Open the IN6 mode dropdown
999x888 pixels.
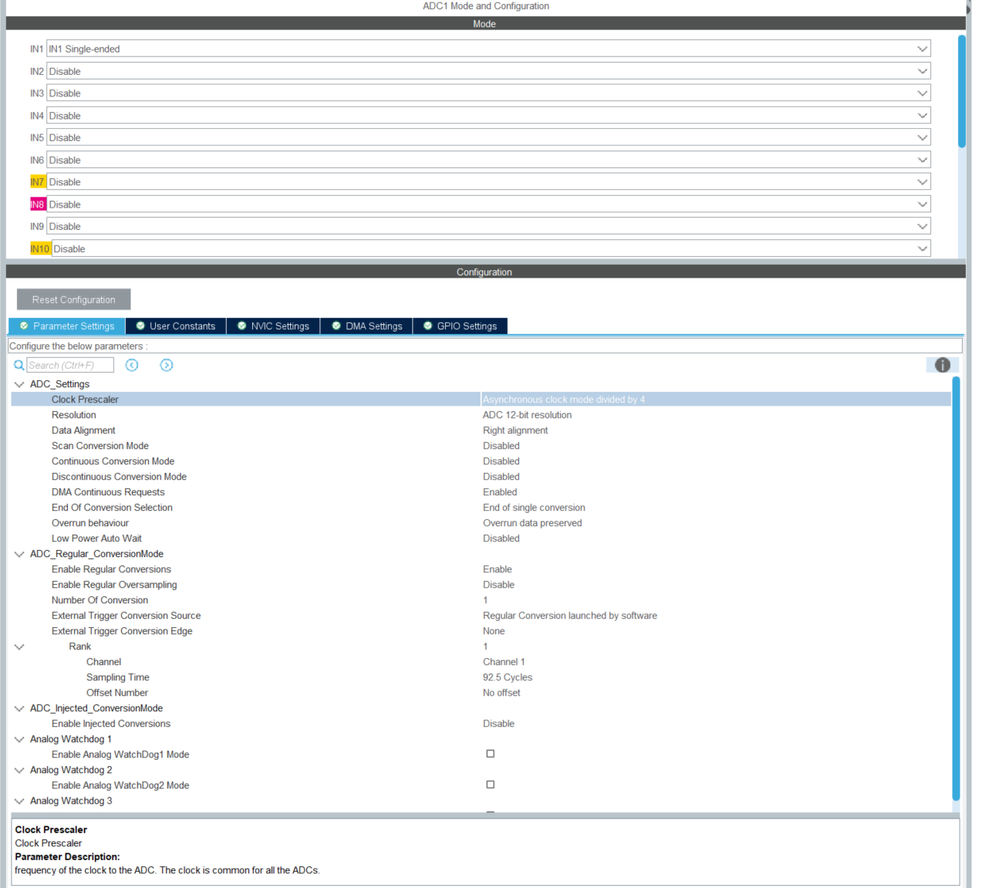click(x=488, y=160)
